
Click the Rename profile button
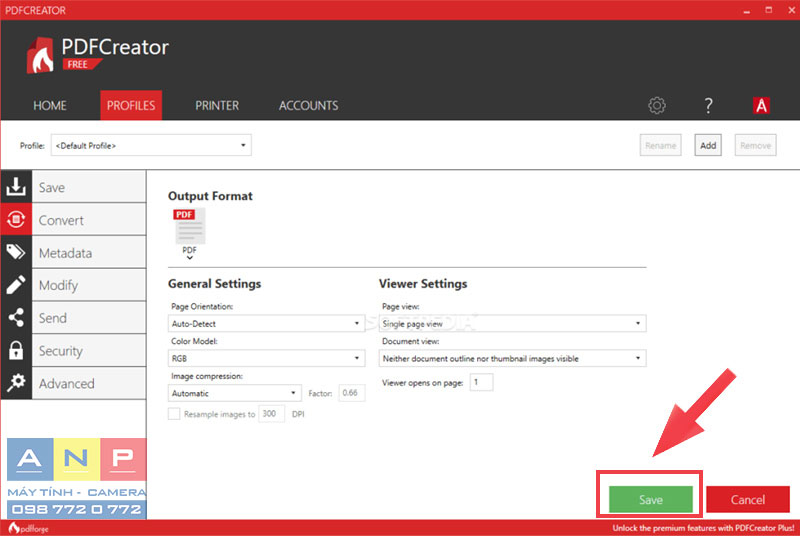[x=661, y=145]
